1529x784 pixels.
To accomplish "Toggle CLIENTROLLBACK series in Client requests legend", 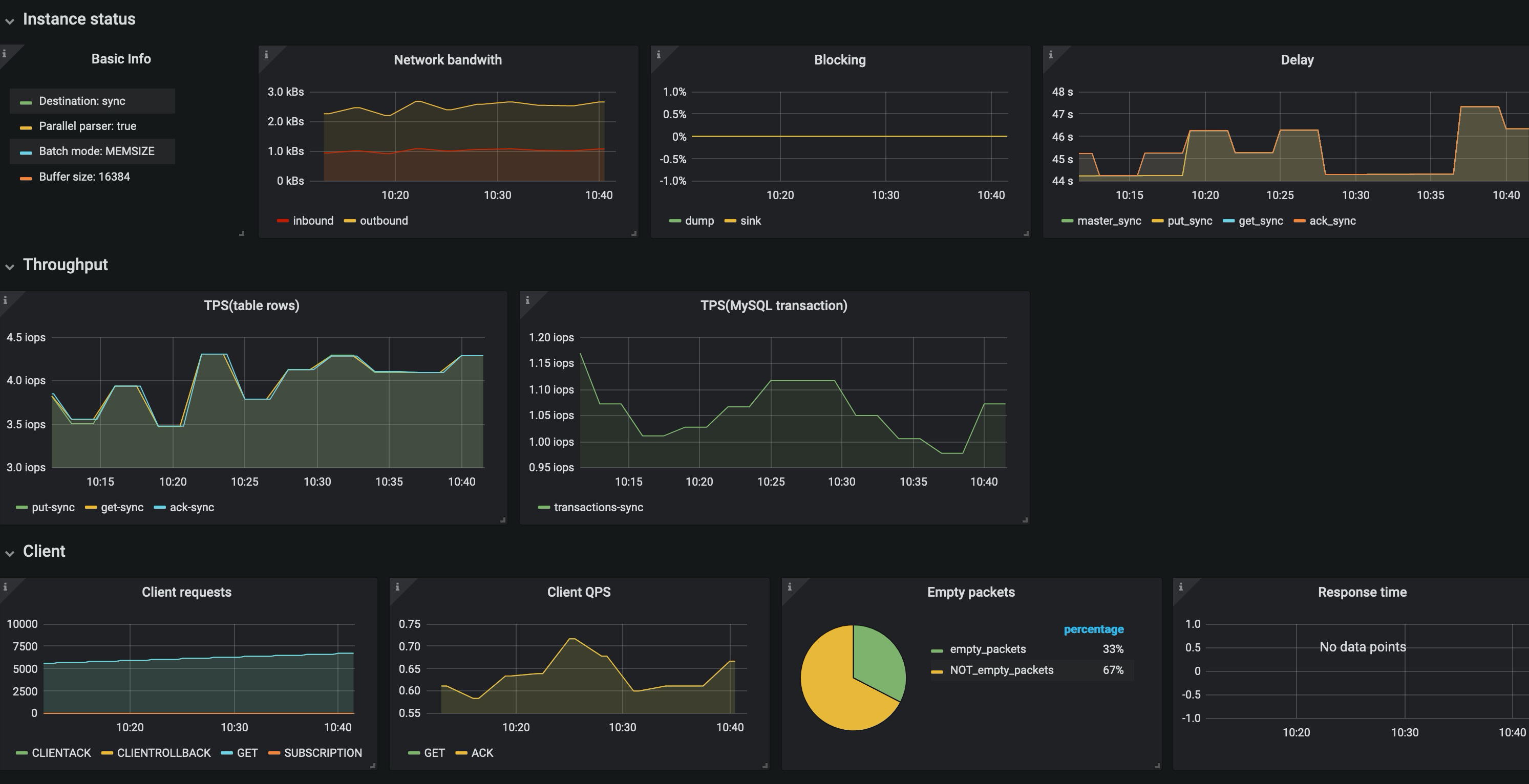I will pos(163,753).
